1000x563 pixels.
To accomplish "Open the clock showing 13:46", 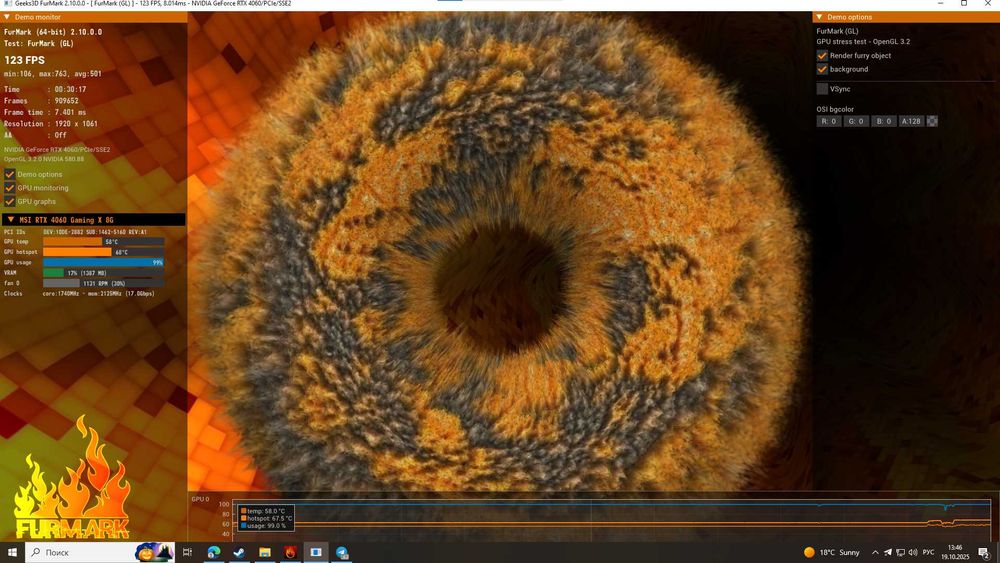I will 955,552.
